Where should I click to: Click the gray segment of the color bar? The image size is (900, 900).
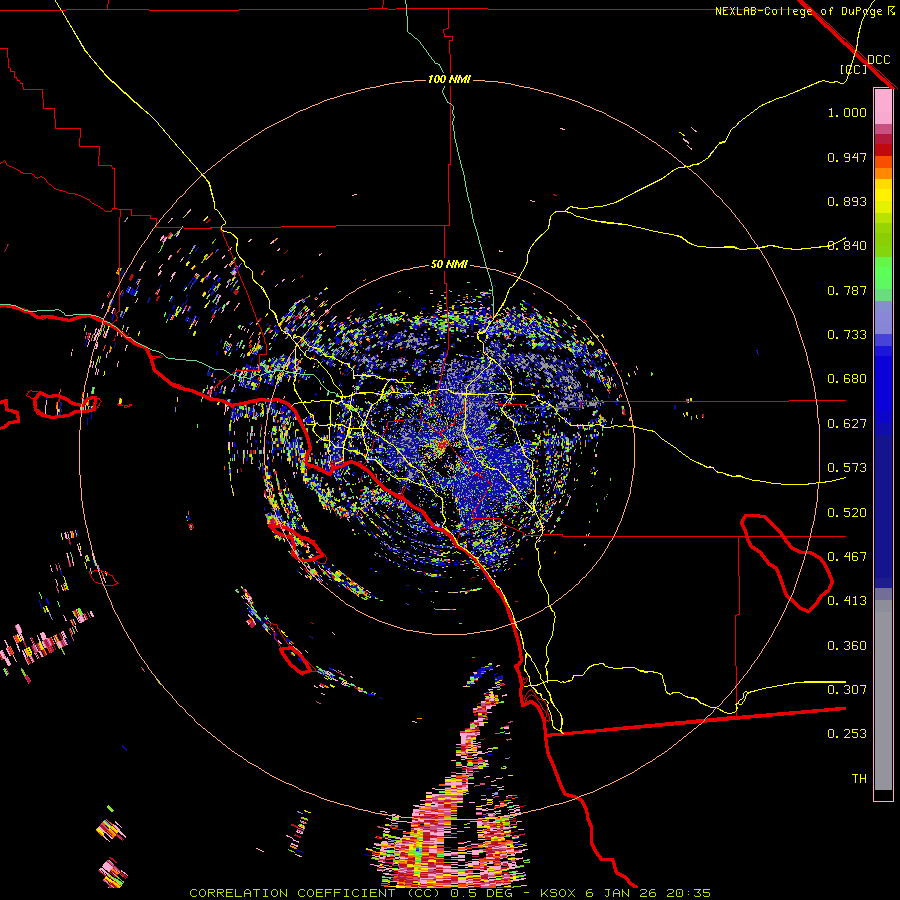(x=883, y=695)
